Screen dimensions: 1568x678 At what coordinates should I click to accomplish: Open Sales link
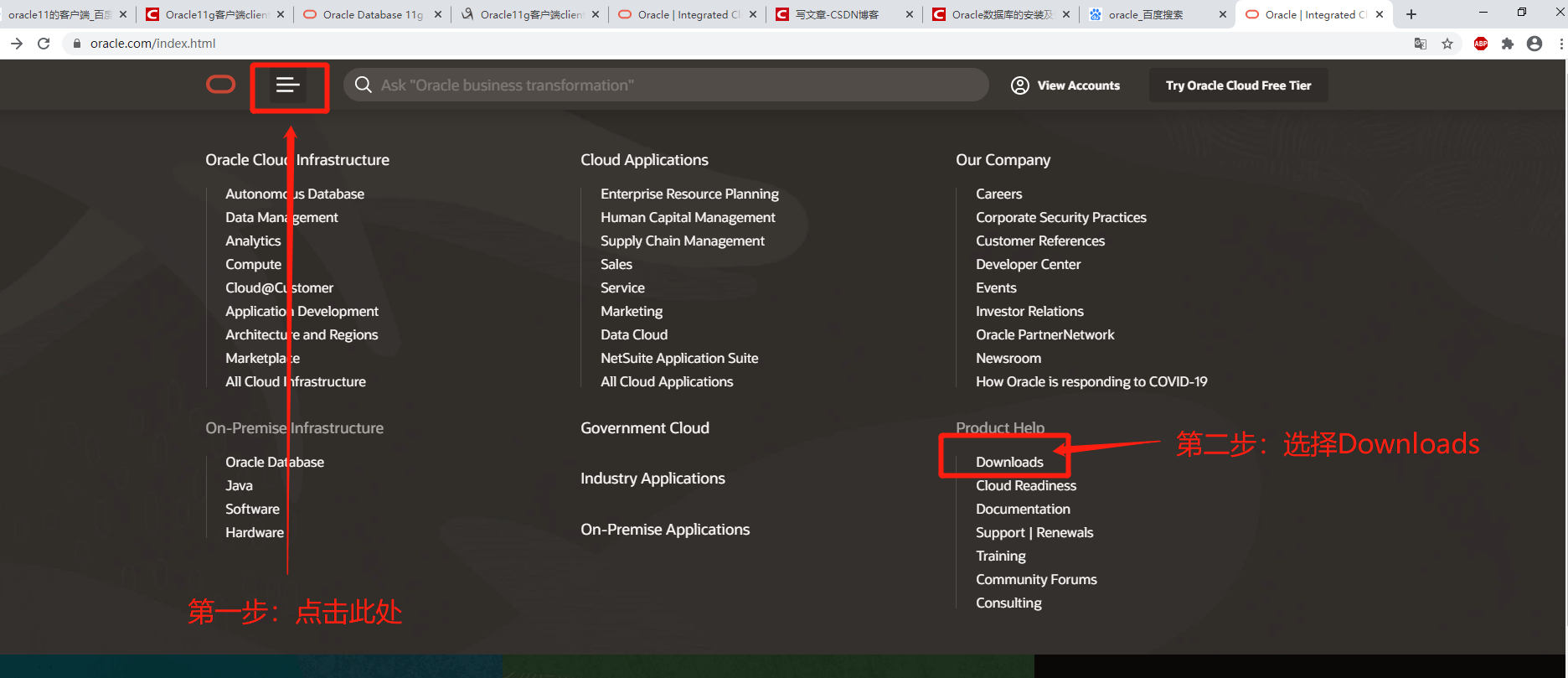[x=616, y=264]
